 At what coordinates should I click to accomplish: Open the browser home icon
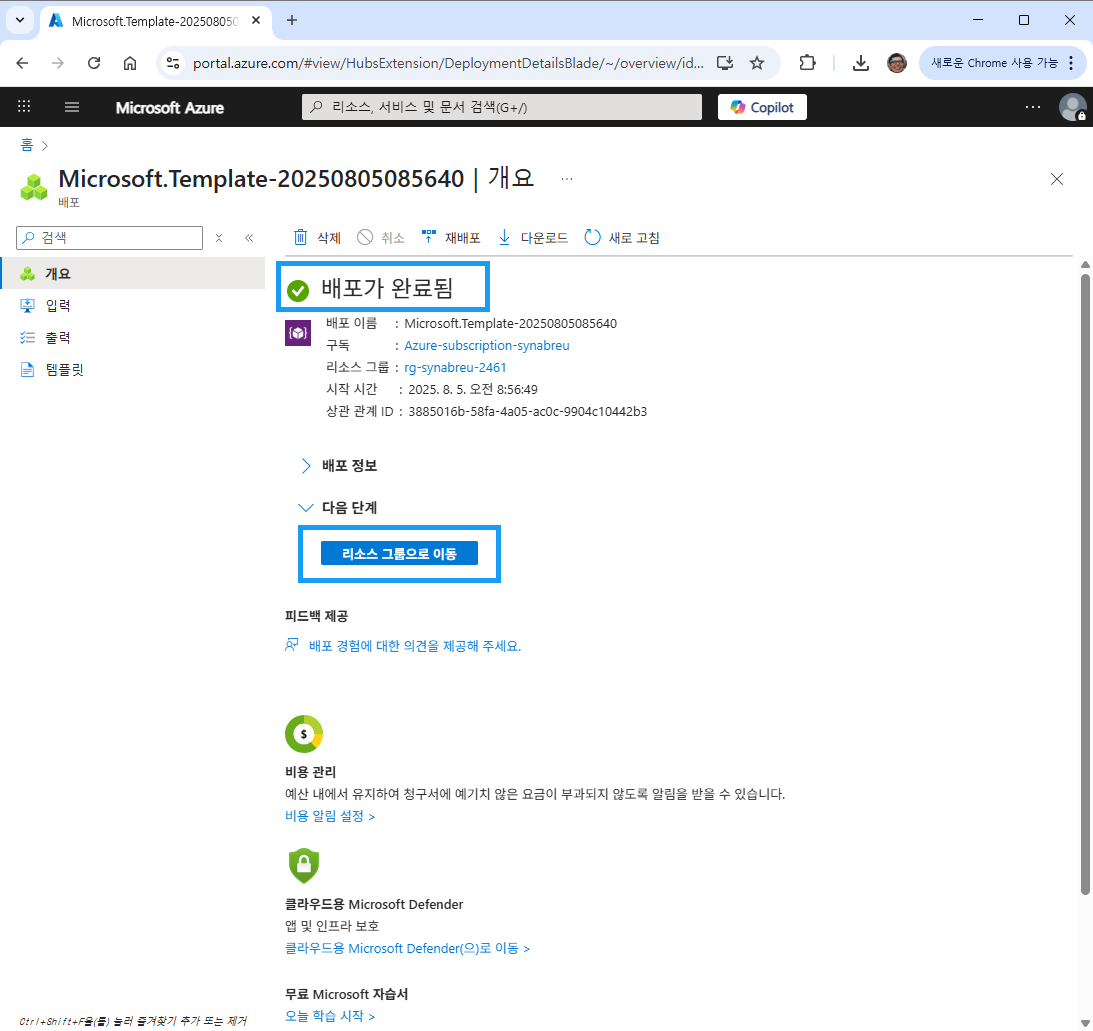coord(130,63)
